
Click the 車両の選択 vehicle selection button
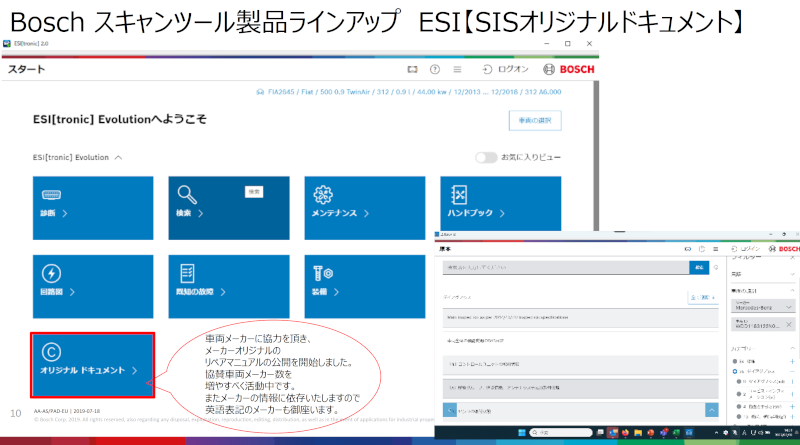point(534,120)
